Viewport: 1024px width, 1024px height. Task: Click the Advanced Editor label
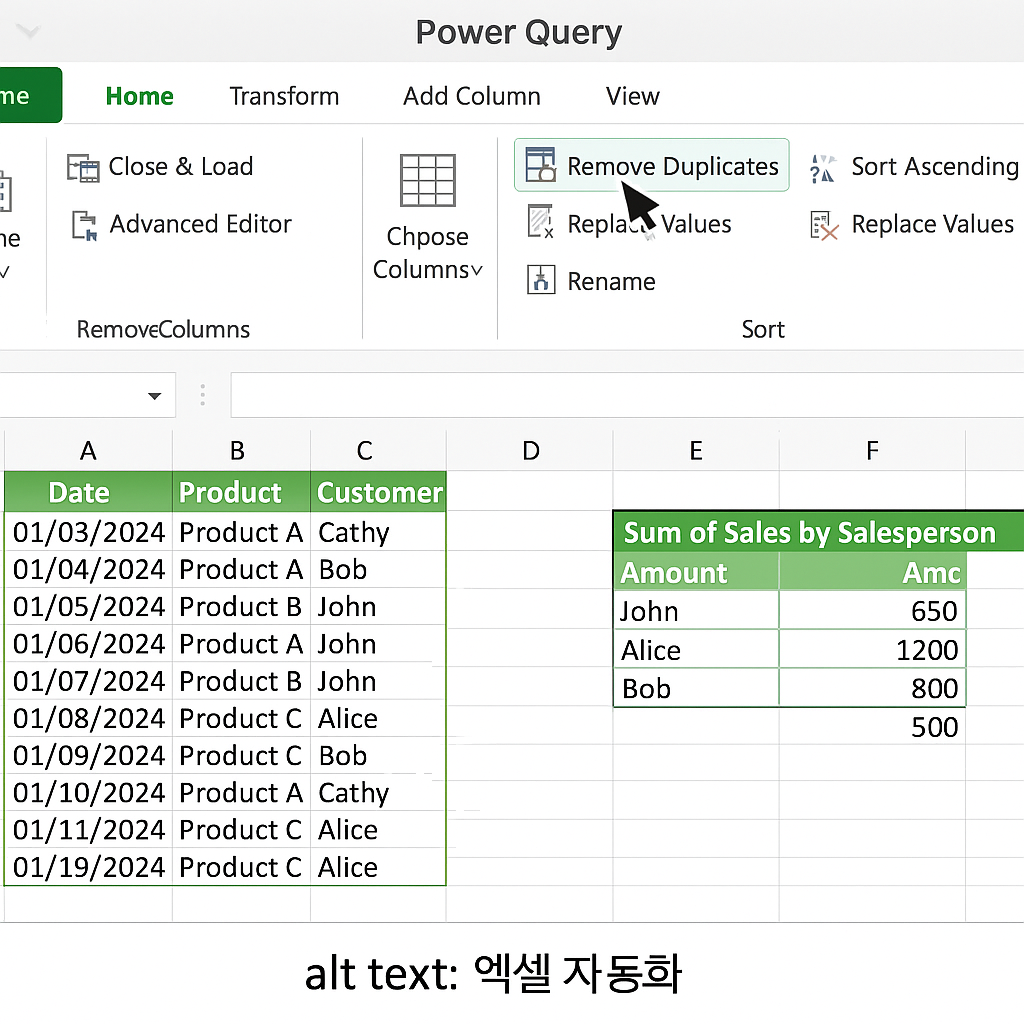tap(200, 224)
